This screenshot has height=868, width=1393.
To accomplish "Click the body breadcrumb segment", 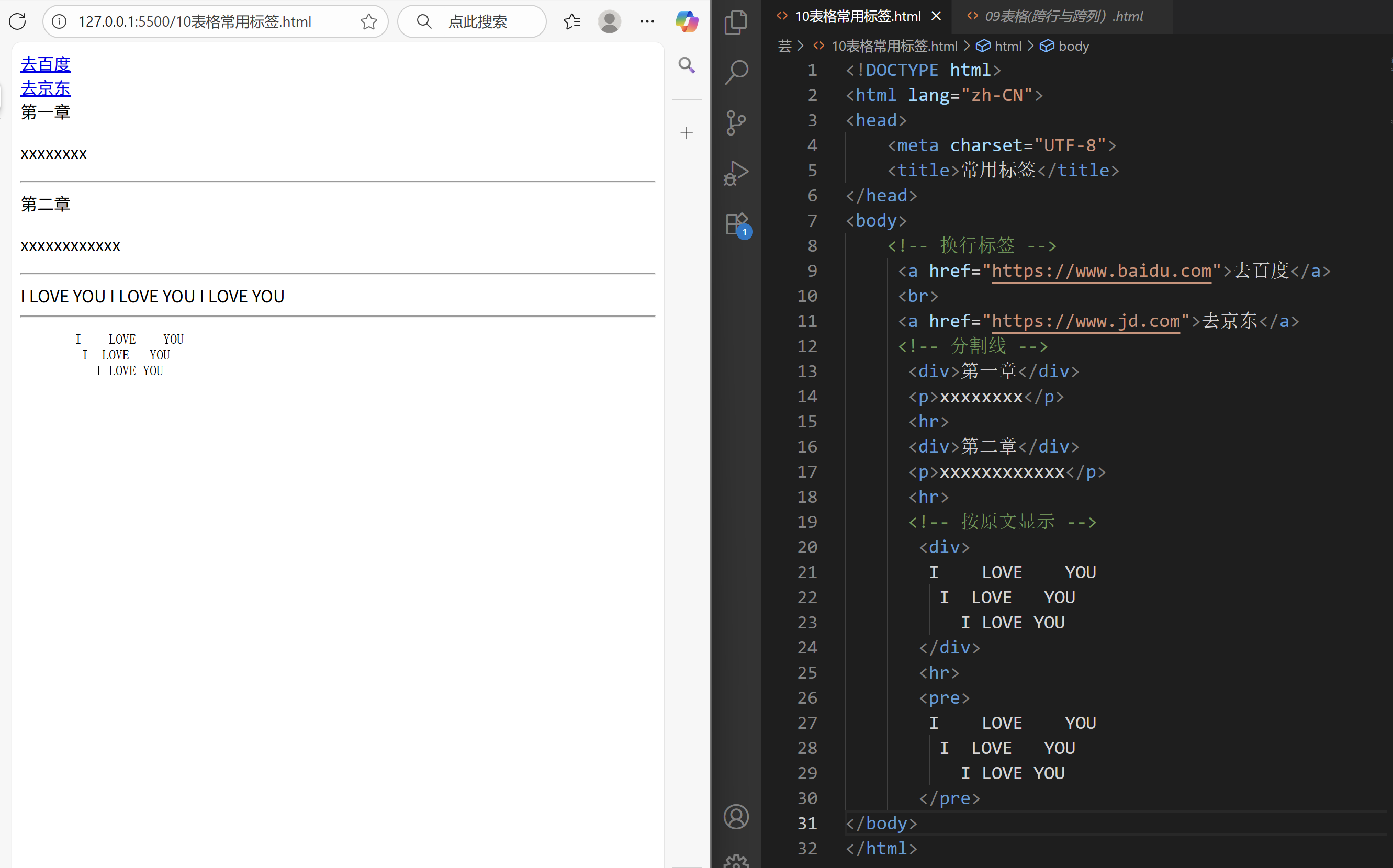I will point(1073,46).
